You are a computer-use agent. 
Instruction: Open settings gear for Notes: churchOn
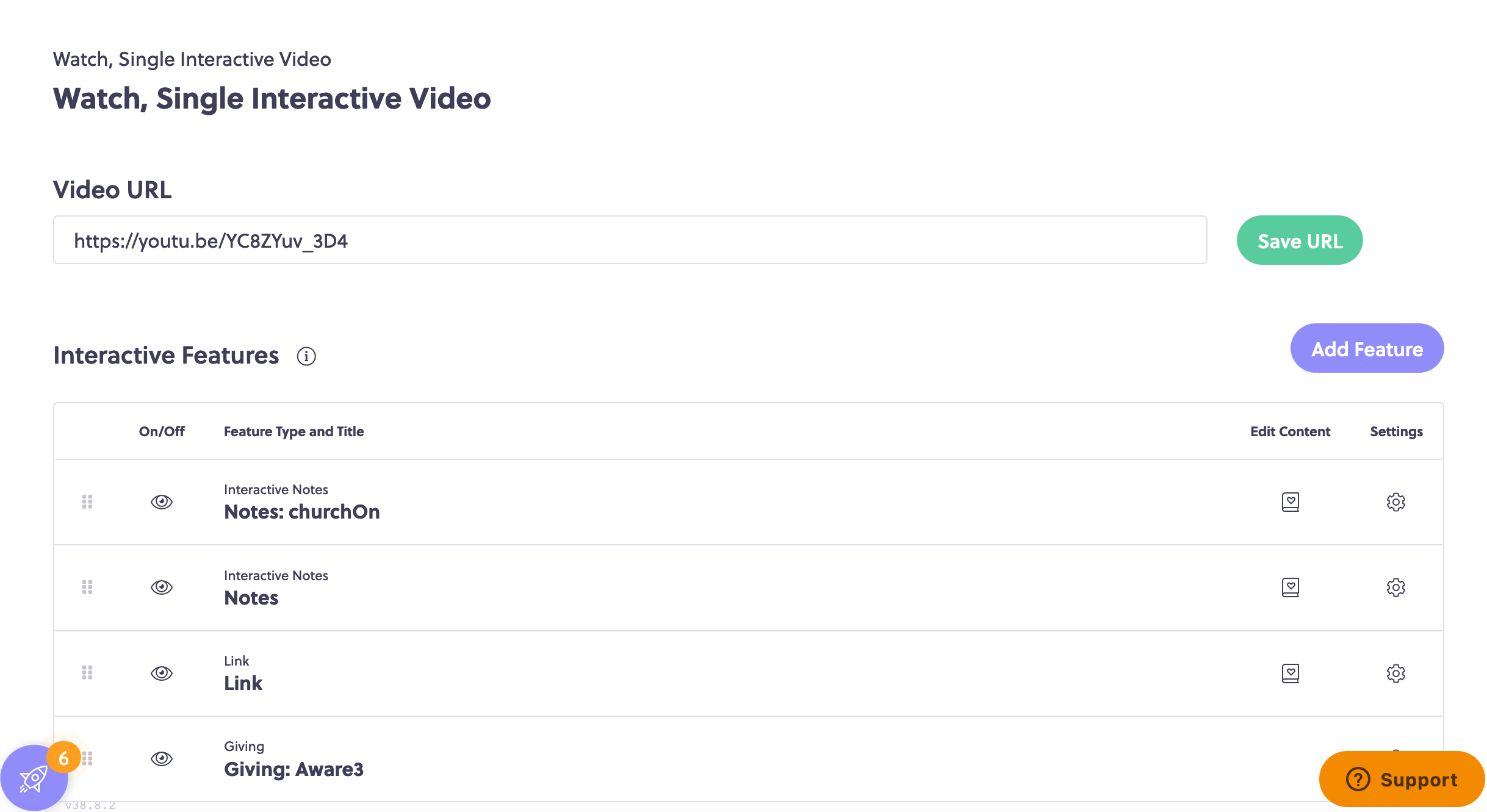tap(1395, 502)
